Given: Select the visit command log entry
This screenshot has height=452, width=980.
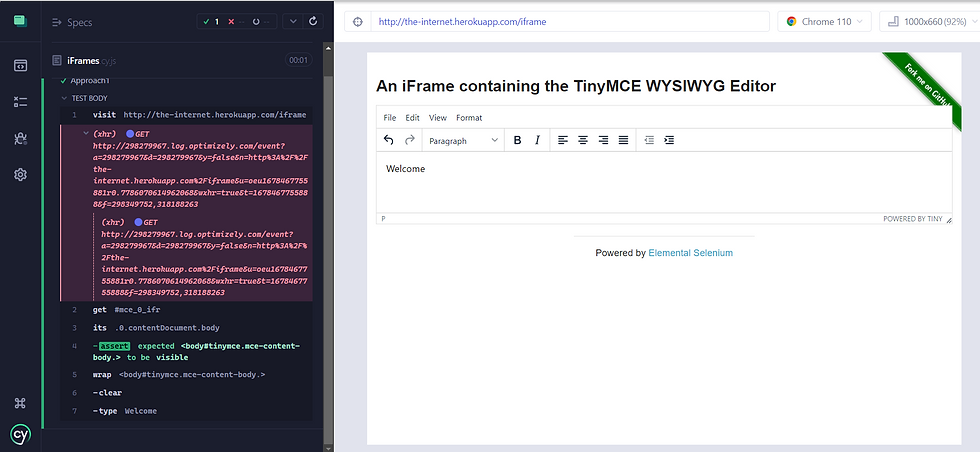Looking at the screenshot, I should tap(186, 115).
